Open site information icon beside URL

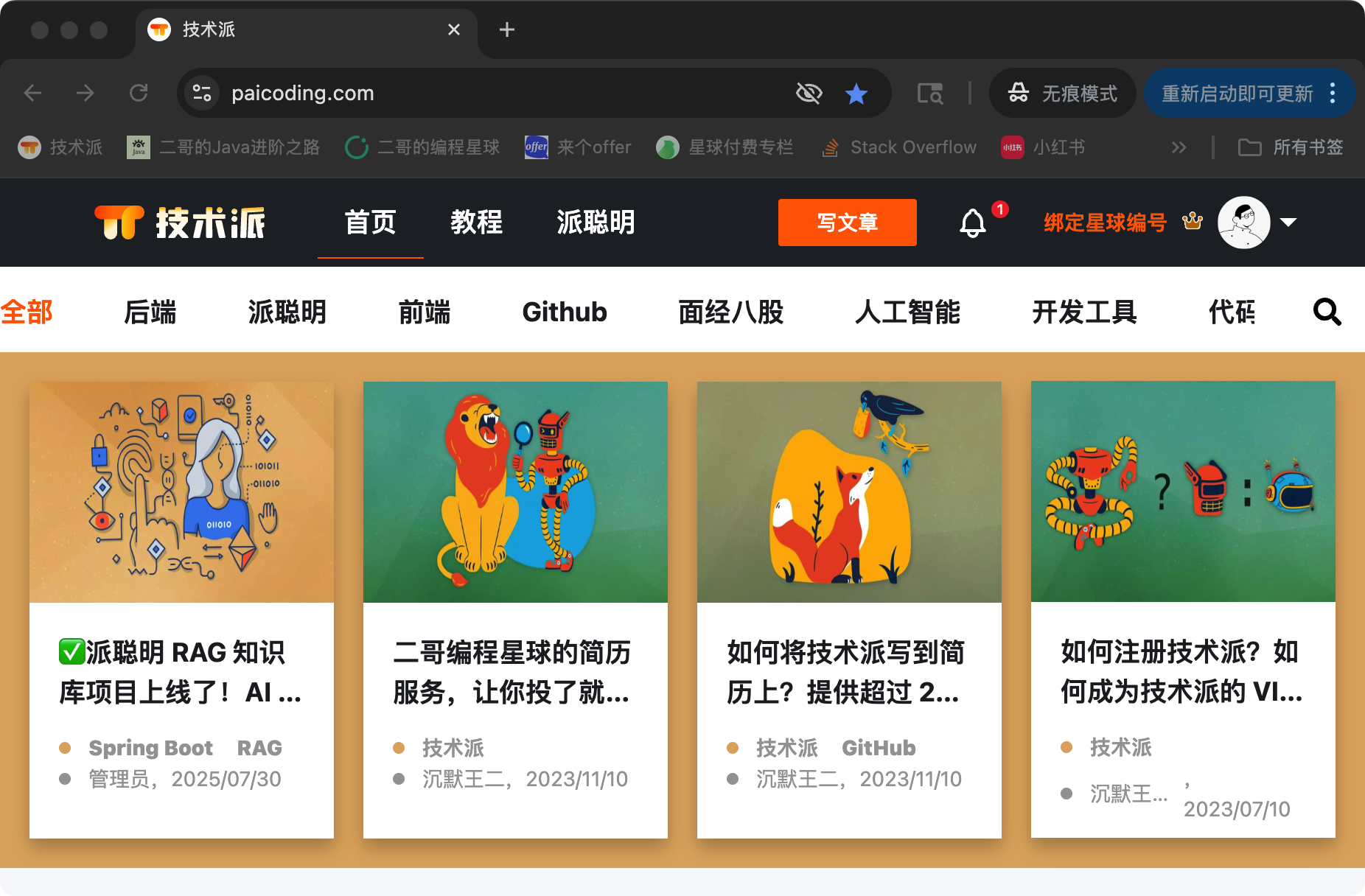point(202,93)
